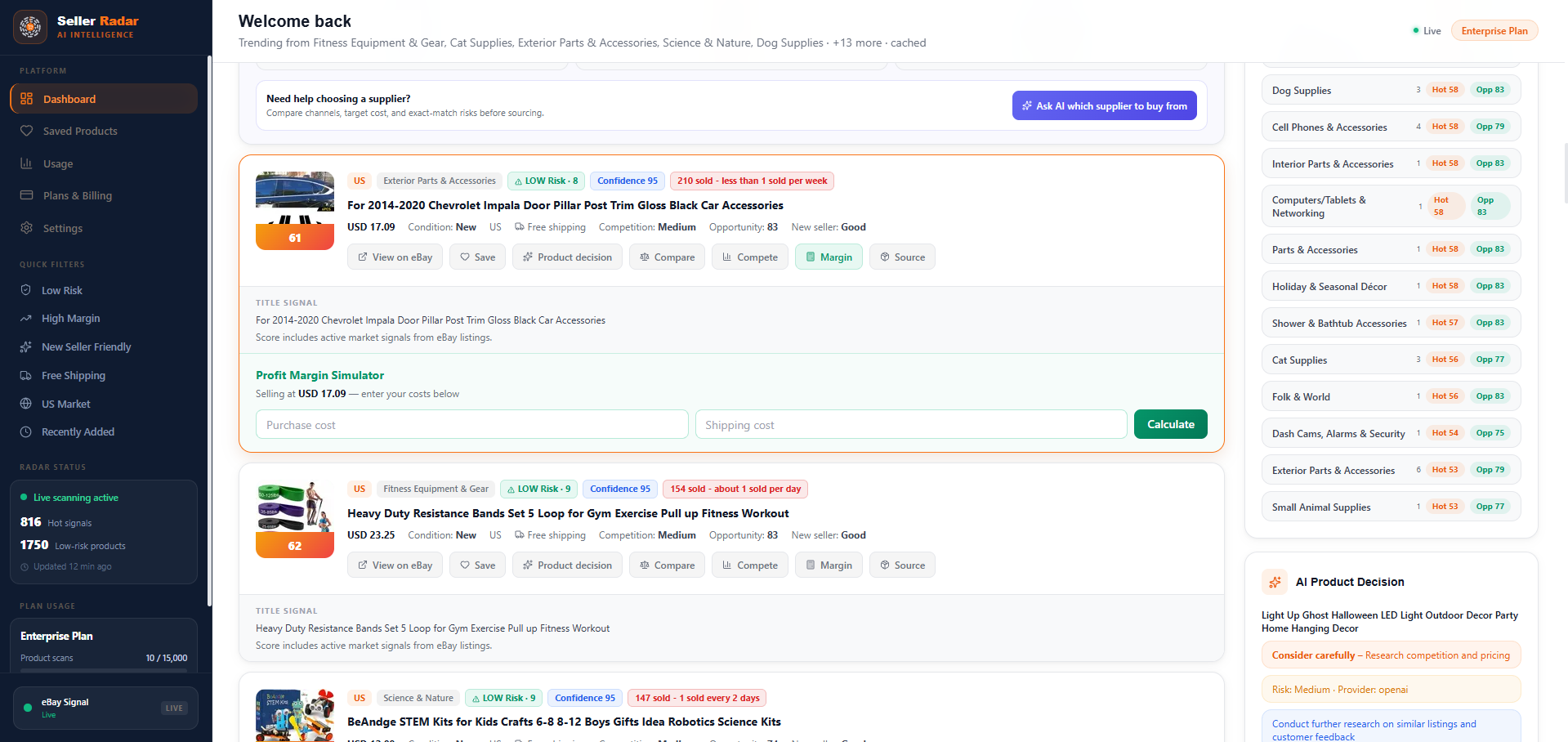1568x742 pixels.
Task: Apply the Low Risk quick filter
Action: coord(104,290)
